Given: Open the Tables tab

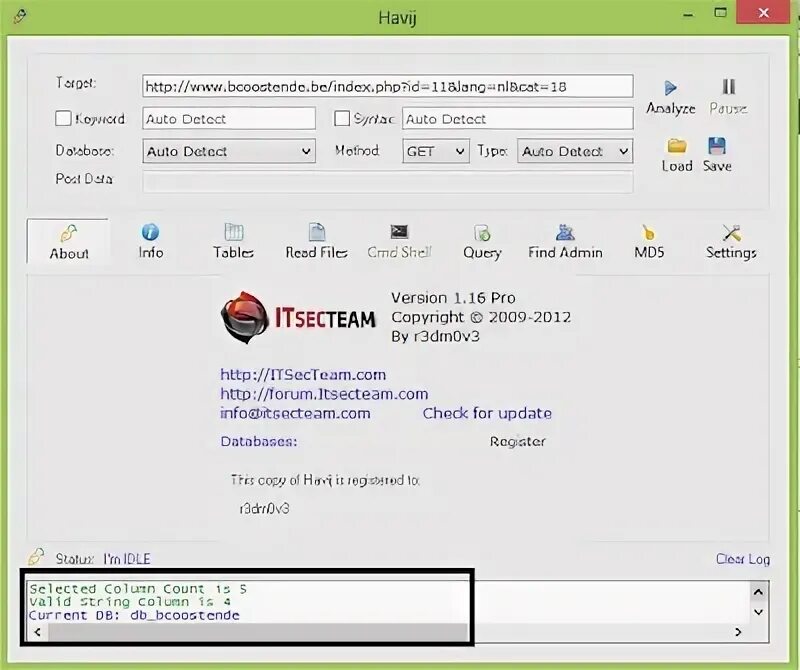Looking at the screenshot, I should 233,242.
